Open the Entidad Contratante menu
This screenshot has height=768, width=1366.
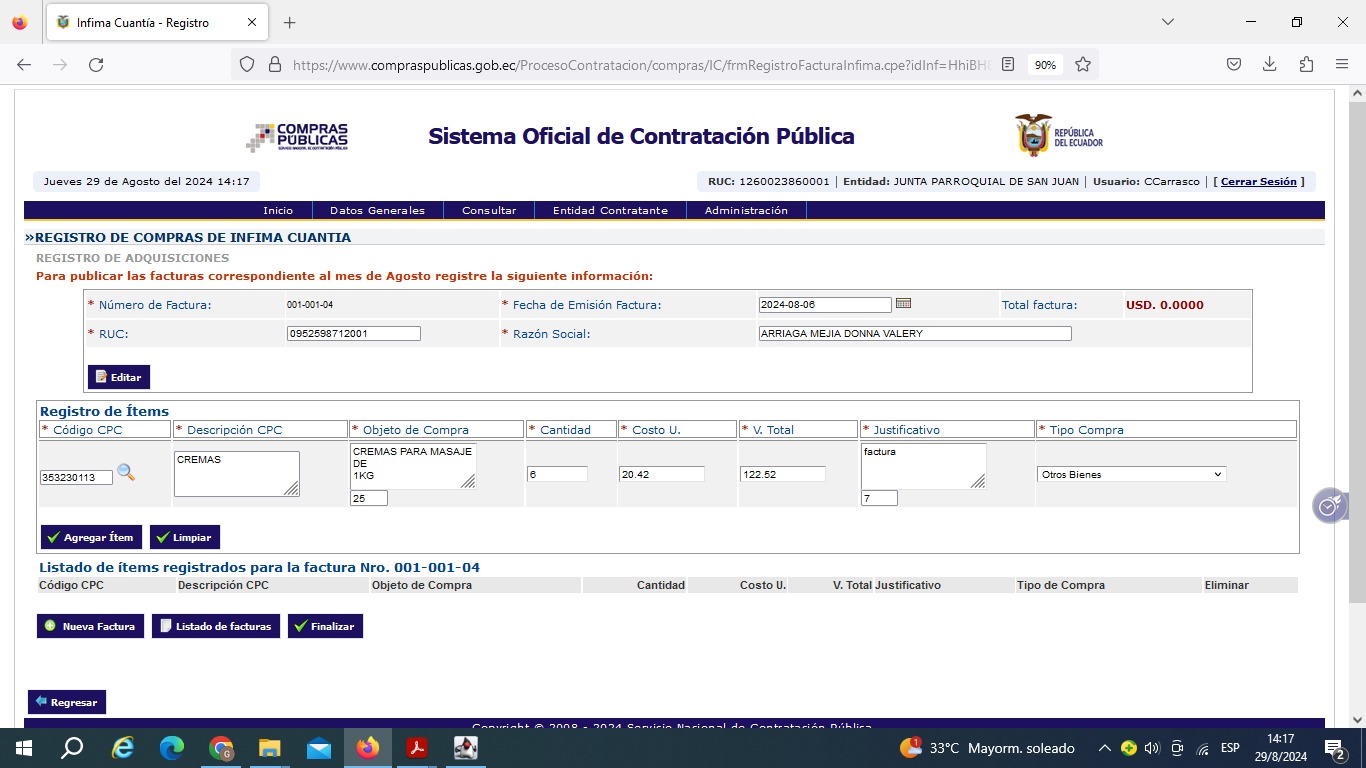(610, 211)
